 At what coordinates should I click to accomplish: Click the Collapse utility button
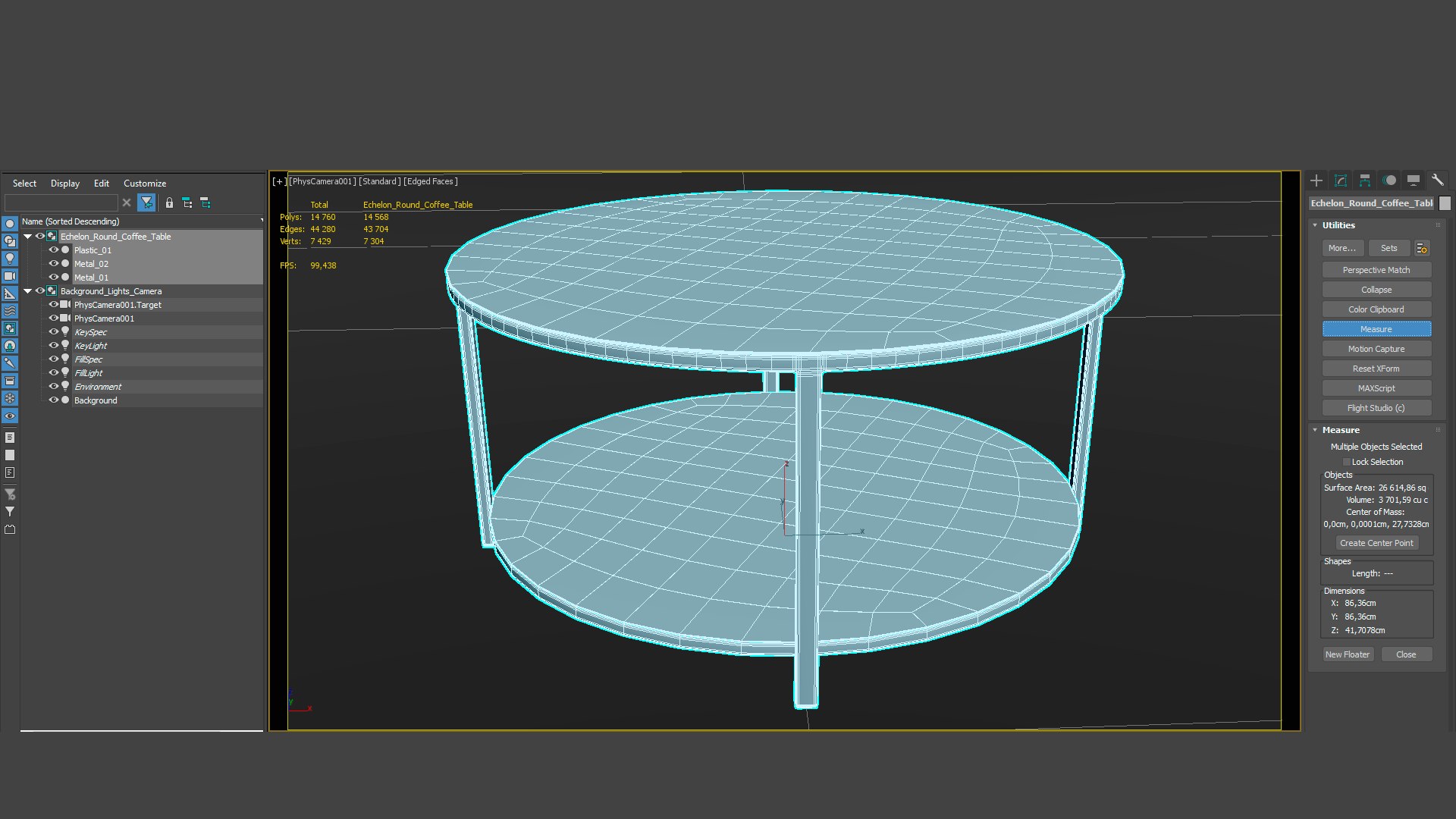(1376, 290)
